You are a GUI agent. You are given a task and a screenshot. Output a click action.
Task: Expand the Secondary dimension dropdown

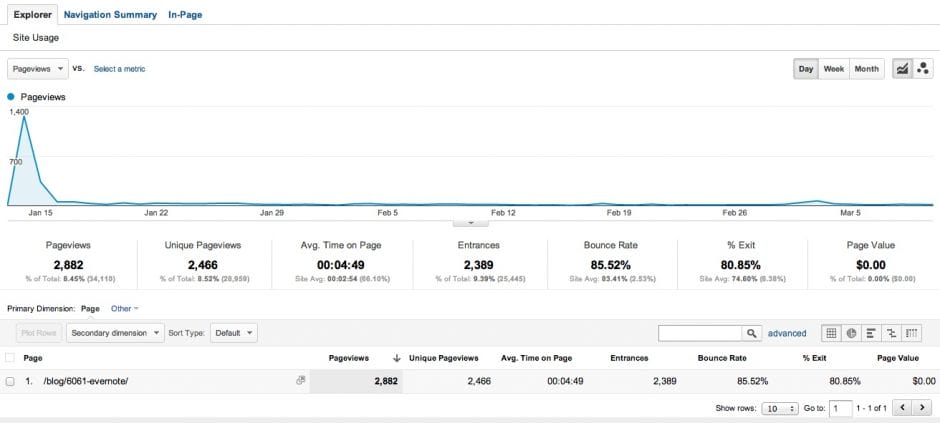(x=115, y=333)
